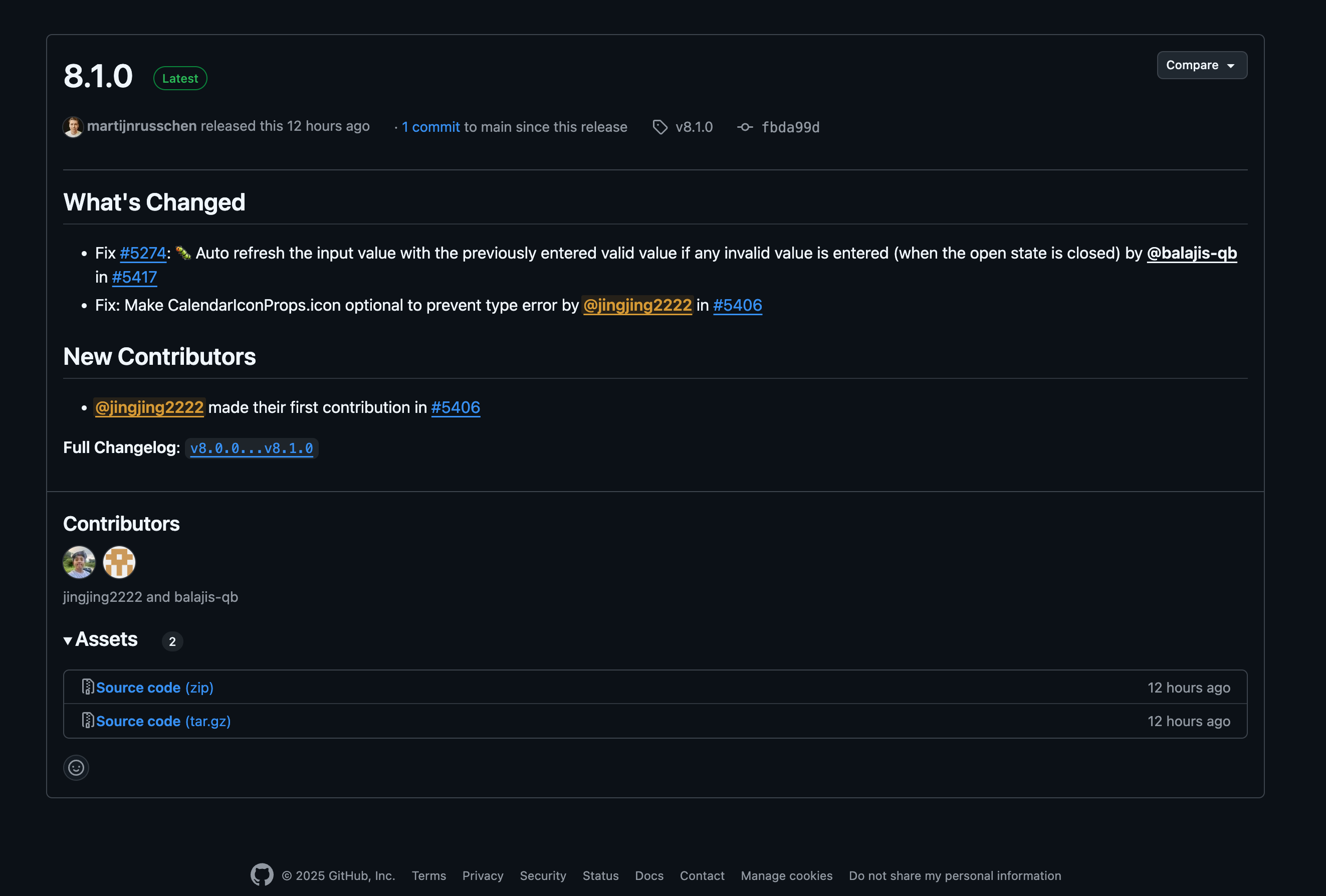Open the 1 commit link
The width and height of the screenshot is (1326, 896).
pyautogui.click(x=431, y=127)
